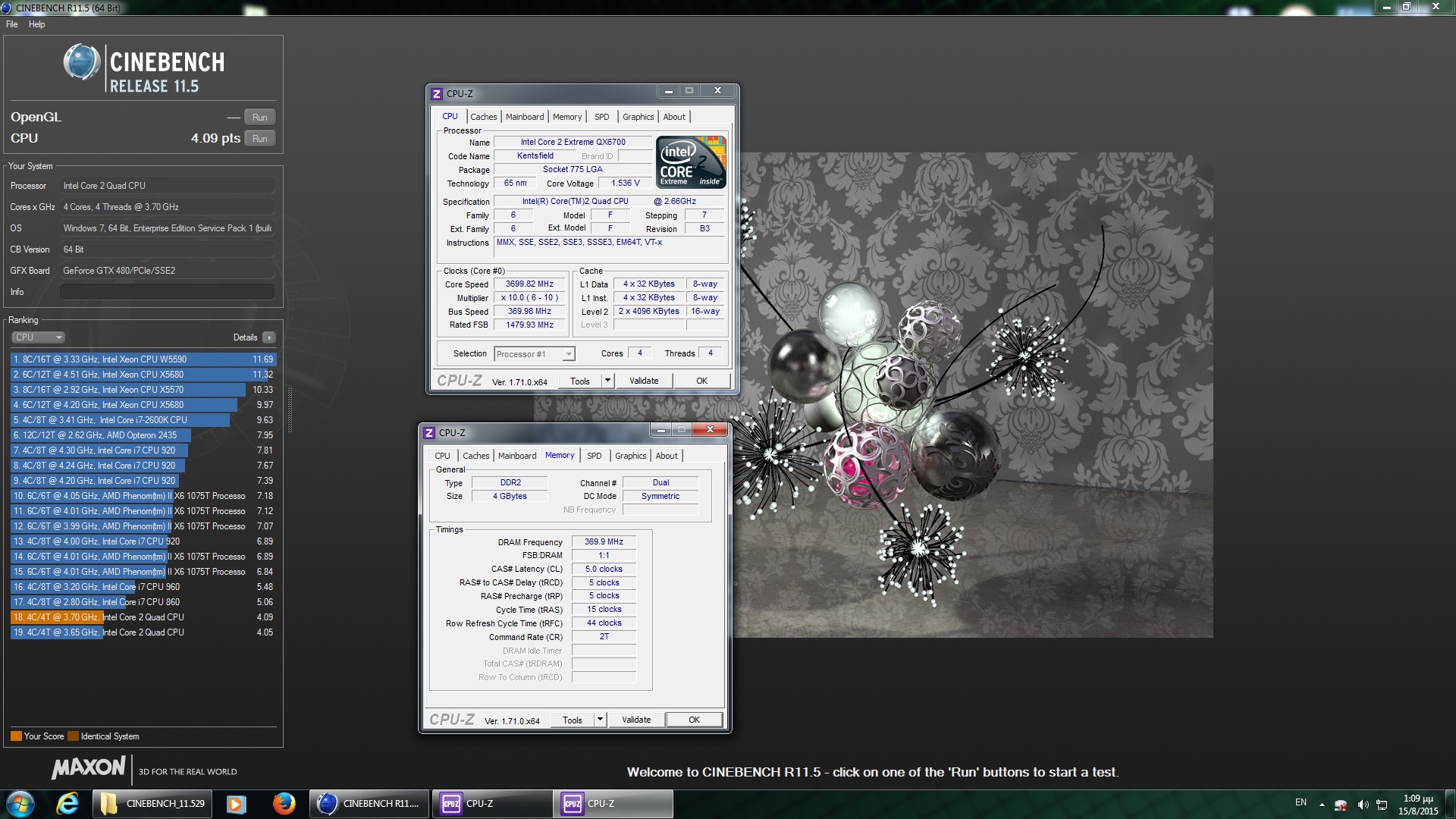Image resolution: width=1456 pixels, height=819 pixels.
Task: Click EN language indicator
Action: click(x=1301, y=802)
